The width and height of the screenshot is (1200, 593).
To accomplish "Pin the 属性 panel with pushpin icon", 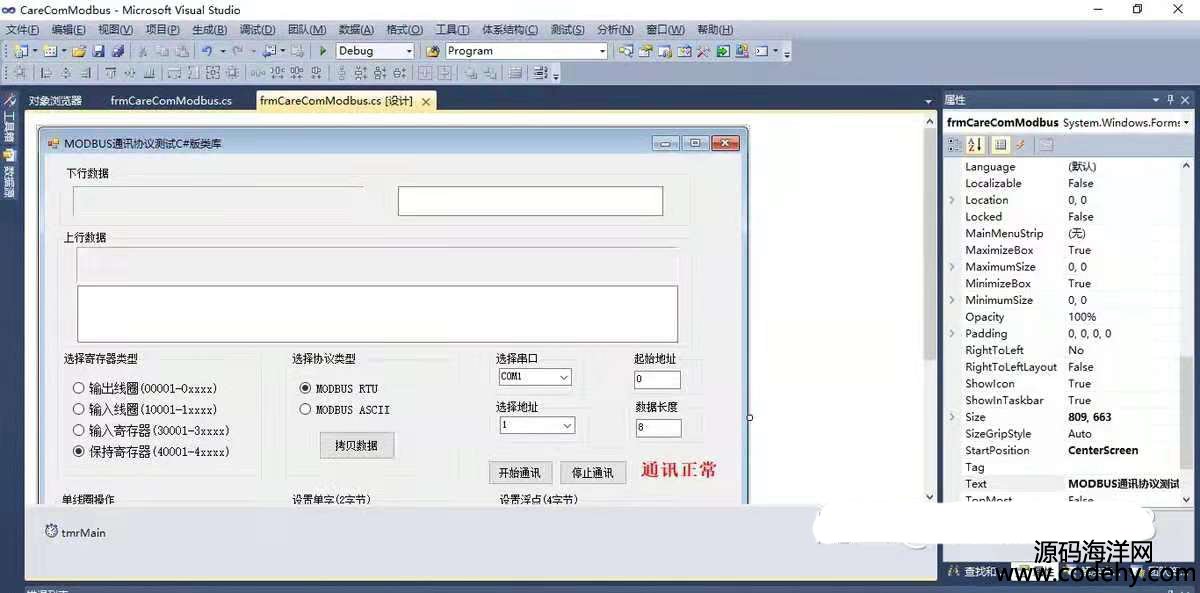I will [1170, 100].
